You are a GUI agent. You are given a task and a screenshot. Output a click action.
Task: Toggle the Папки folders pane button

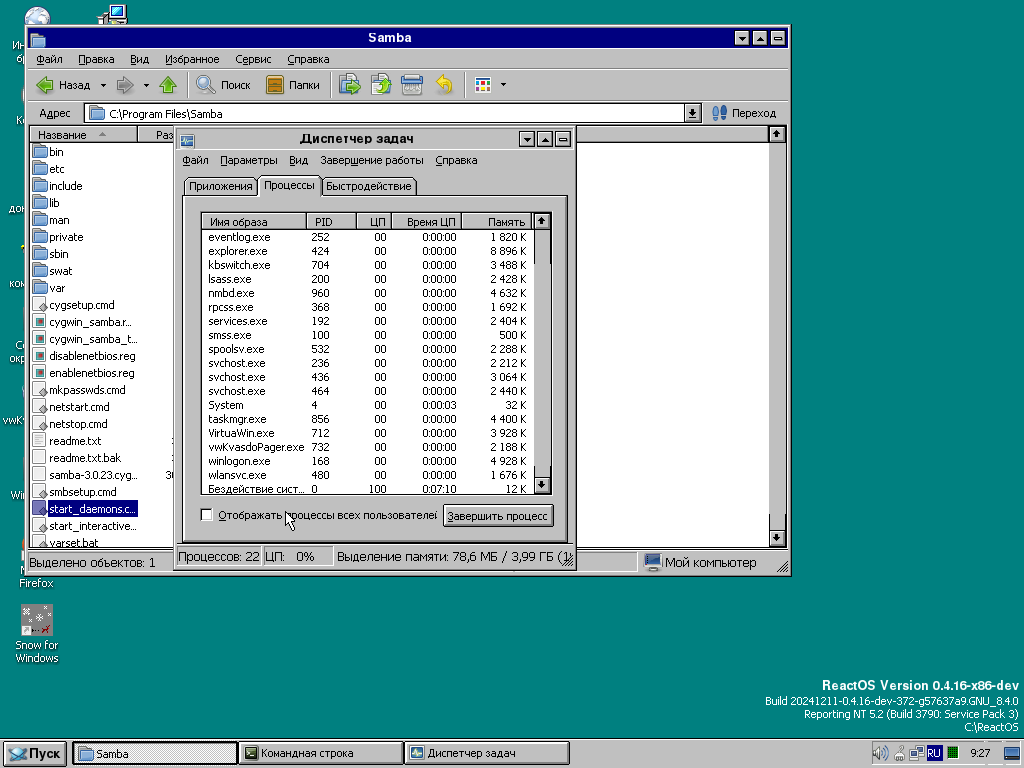click(x=293, y=85)
